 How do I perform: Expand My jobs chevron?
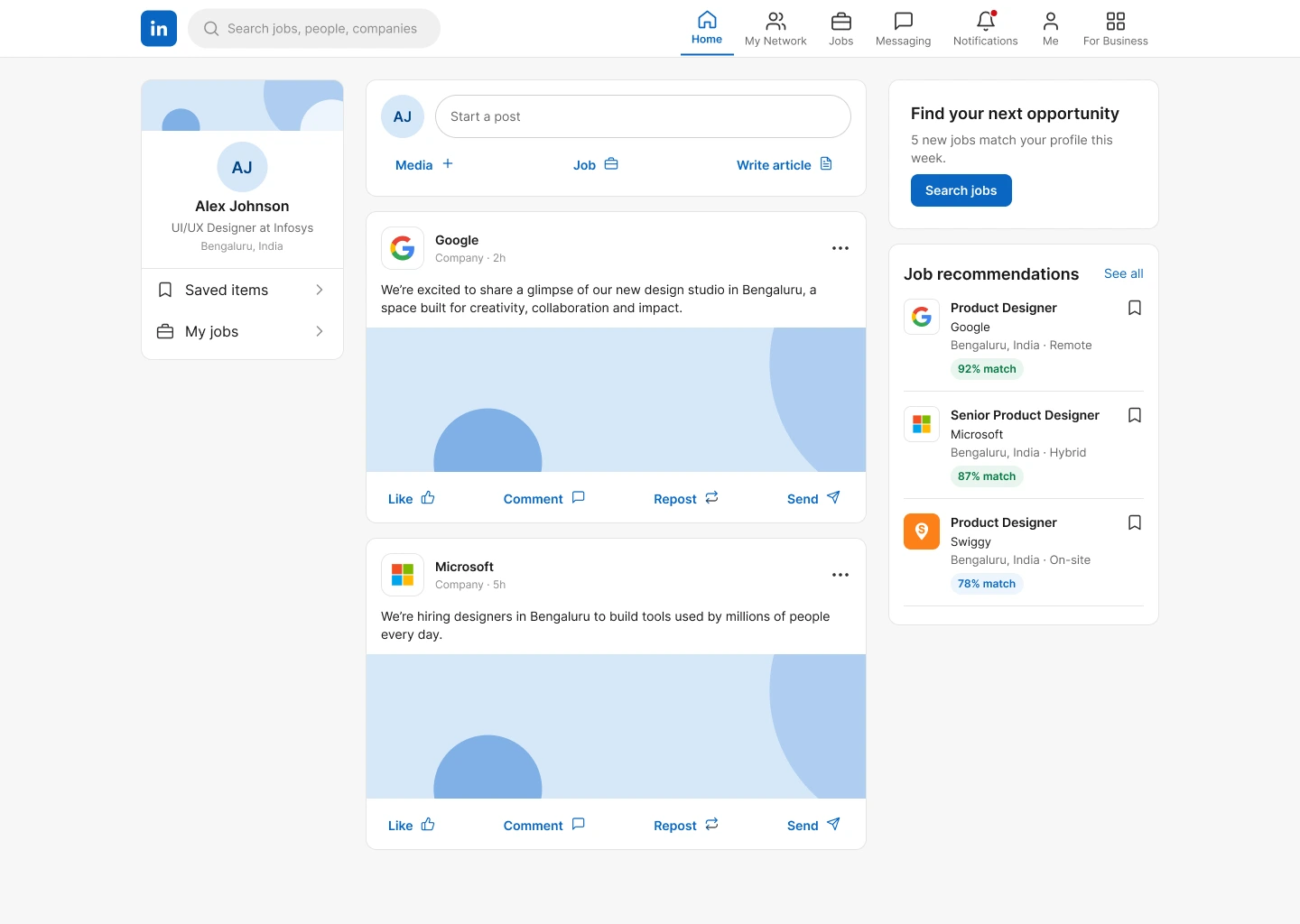(x=320, y=331)
